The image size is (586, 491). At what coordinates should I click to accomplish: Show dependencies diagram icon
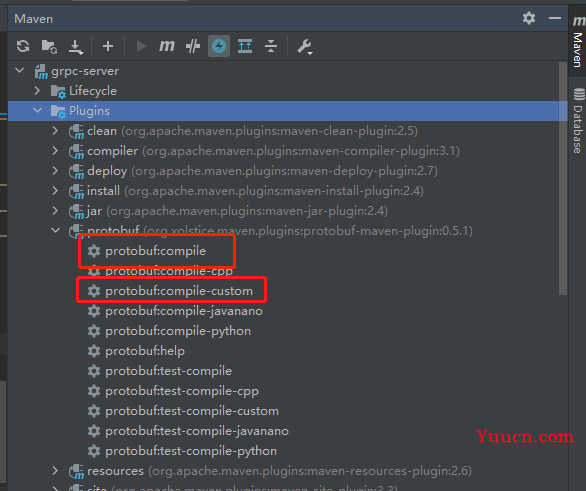click(245, 46)
